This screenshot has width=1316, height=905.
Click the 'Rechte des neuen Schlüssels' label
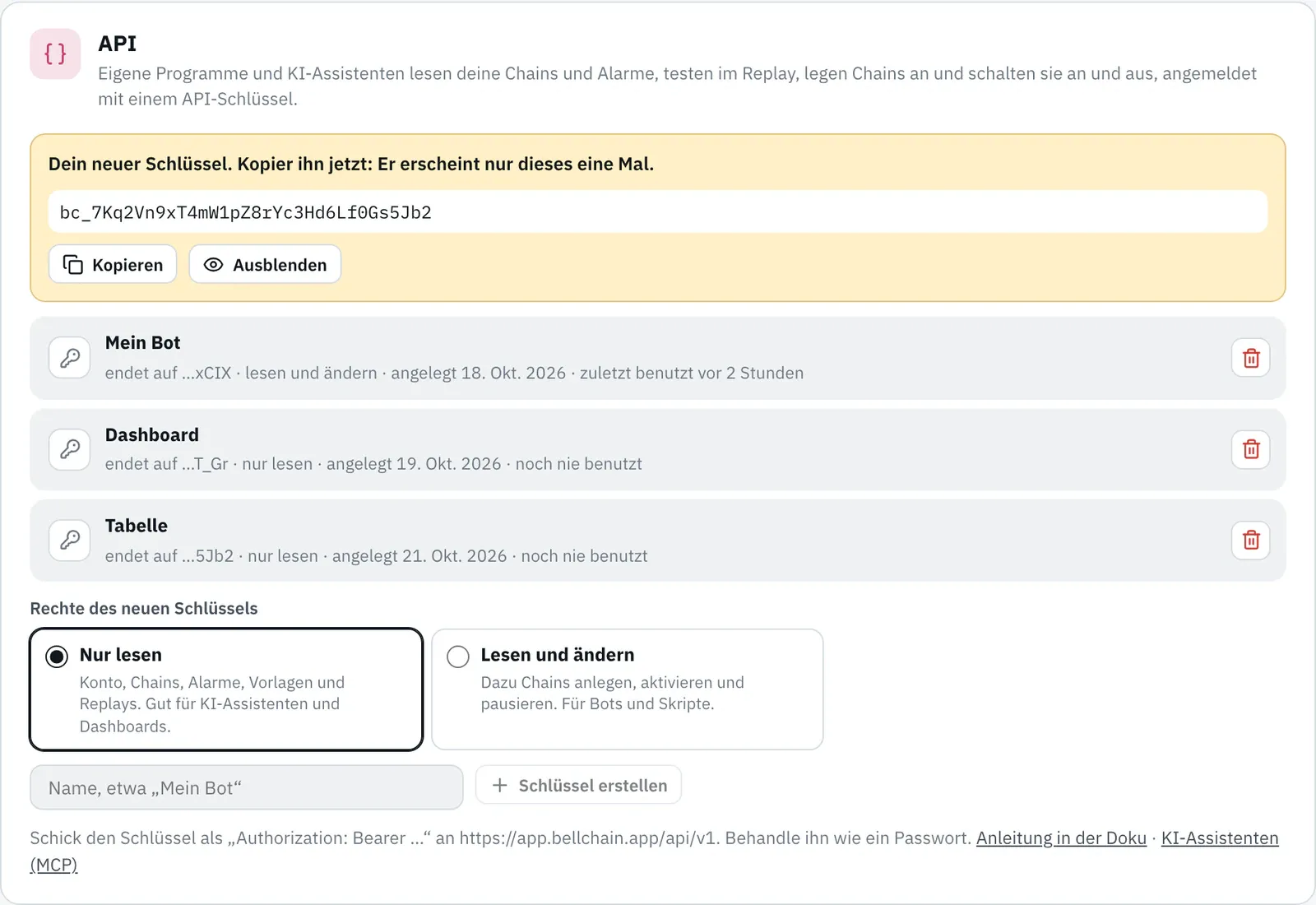(144, 608)
